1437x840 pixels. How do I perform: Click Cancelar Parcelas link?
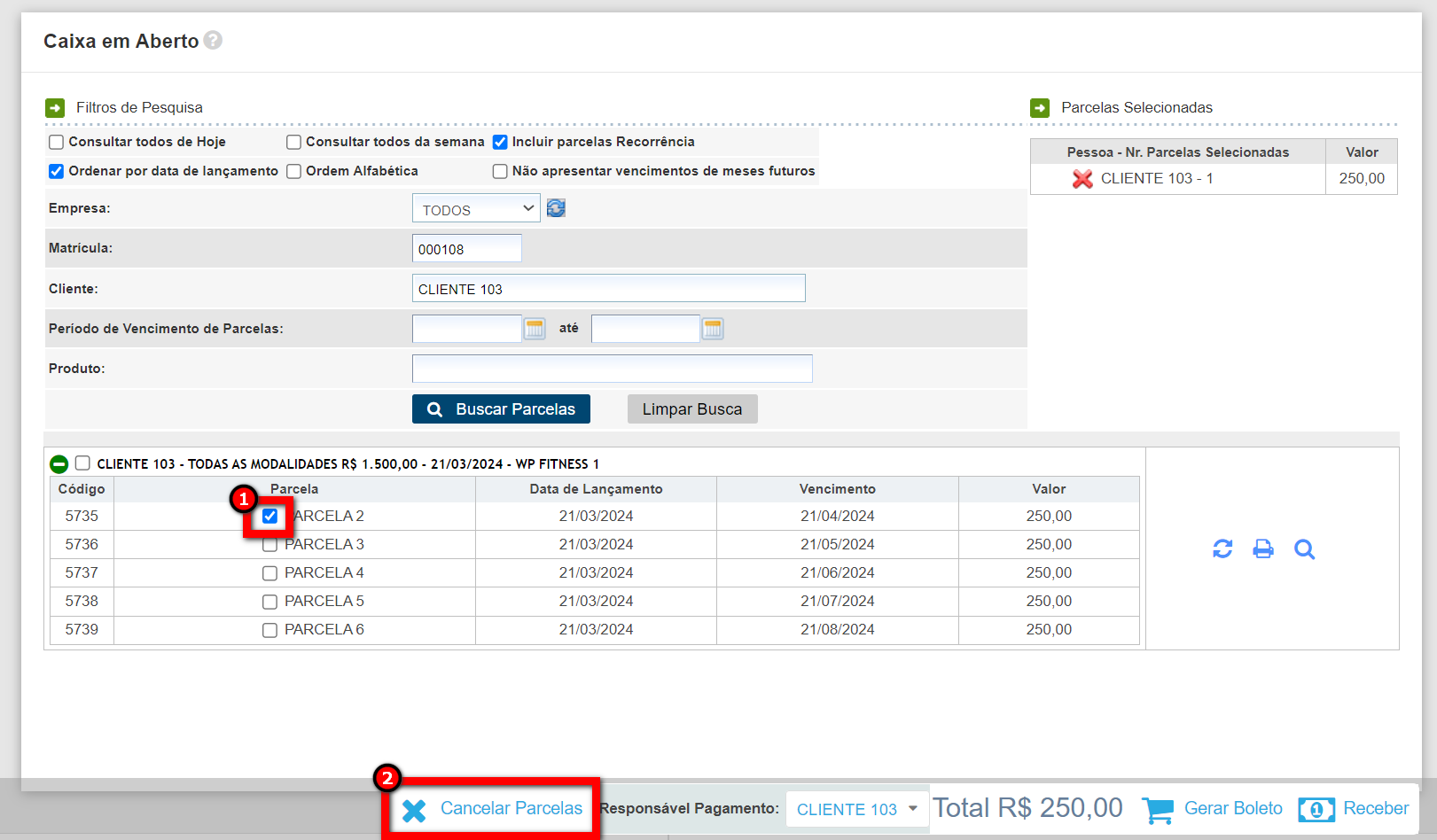click(x=493, y=809)
